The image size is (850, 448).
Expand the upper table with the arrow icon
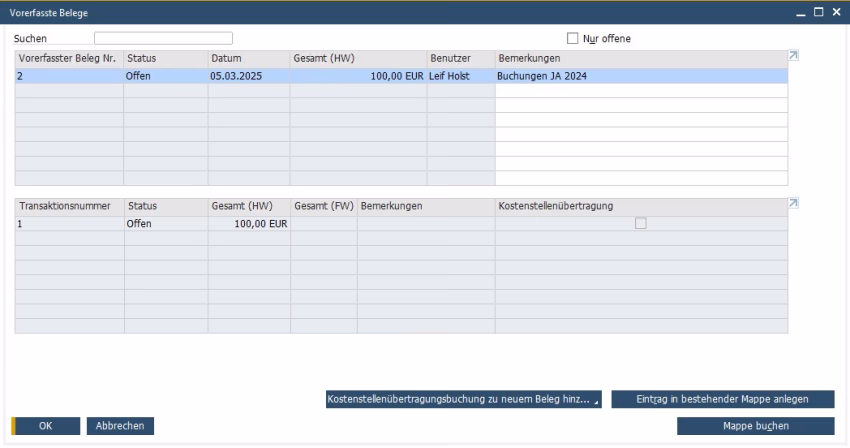click(794, 56)
